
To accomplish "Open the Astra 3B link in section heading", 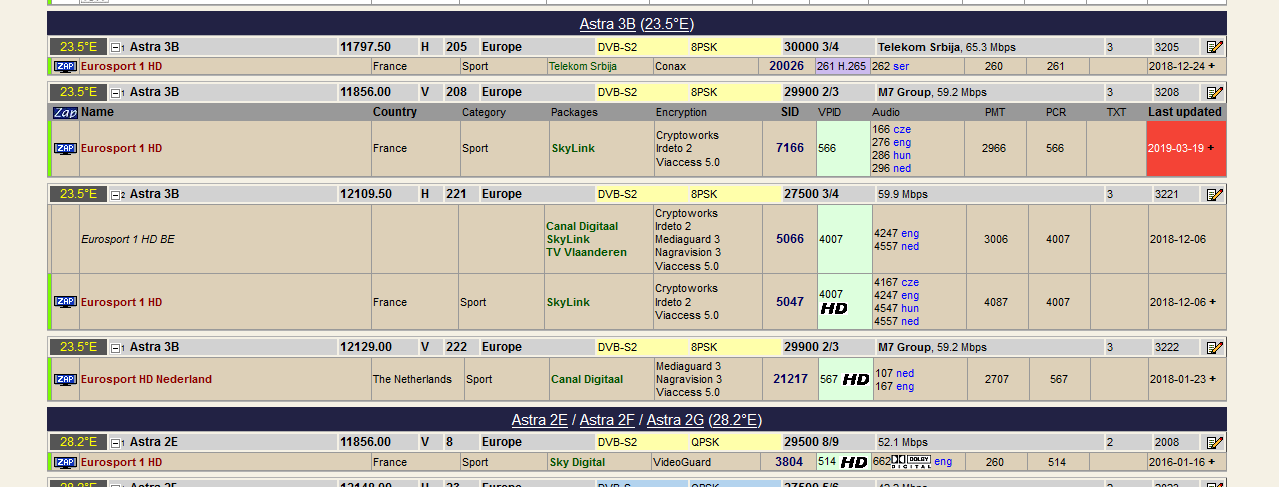I will [608, 24].
